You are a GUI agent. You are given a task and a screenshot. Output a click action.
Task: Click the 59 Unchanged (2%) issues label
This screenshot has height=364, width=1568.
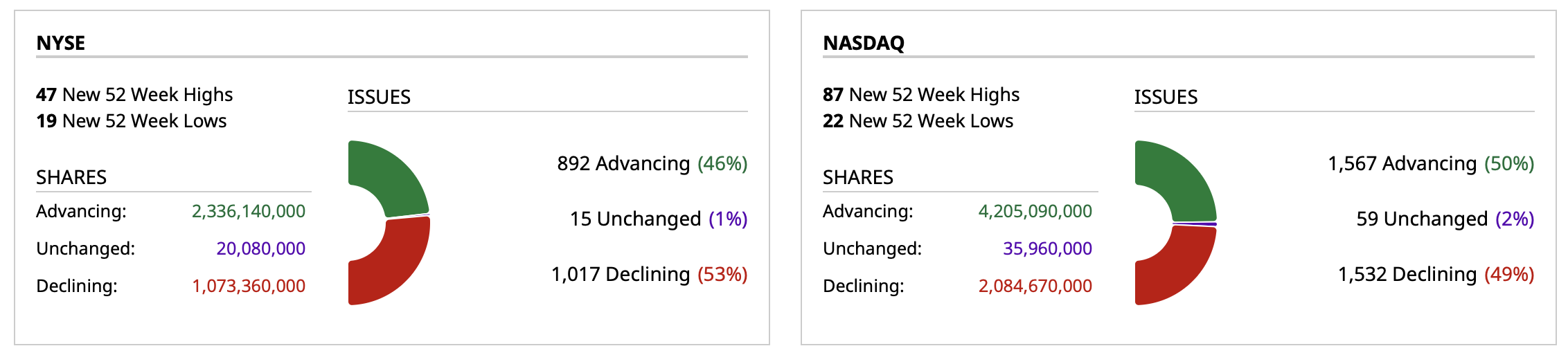pos(1445,219)
